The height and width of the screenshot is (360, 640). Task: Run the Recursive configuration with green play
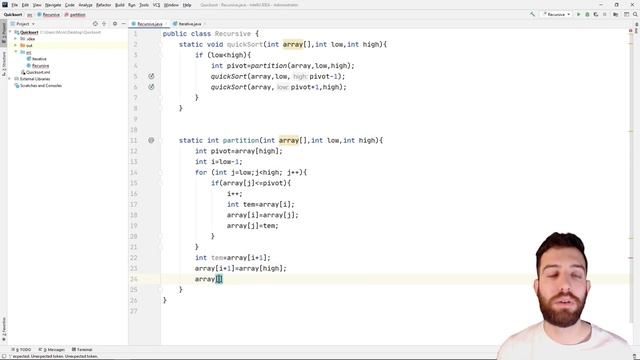coord(578,14)
